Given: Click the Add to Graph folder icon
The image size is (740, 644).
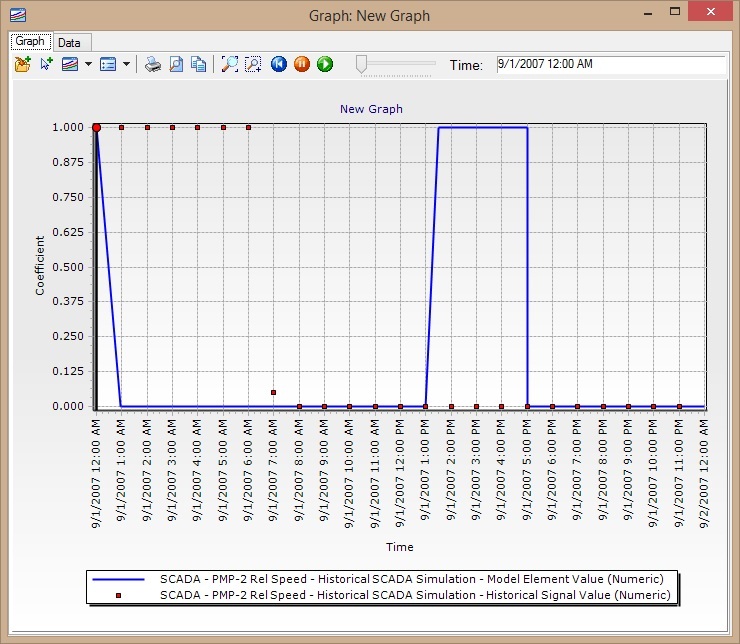Looking at the screenshot, I should tap(22, 65).
